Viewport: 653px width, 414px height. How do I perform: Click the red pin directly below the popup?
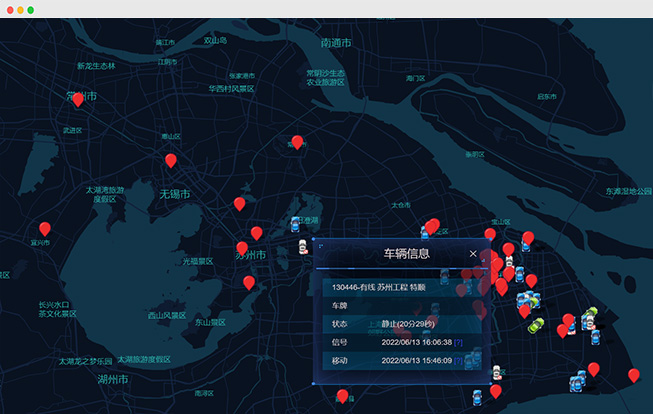coord(343,396)
